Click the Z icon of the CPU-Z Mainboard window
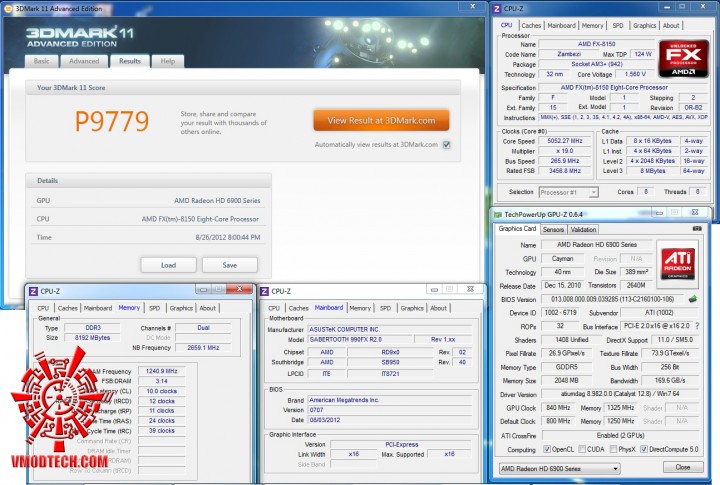The image size is (720, 485). tap(264, 291)
